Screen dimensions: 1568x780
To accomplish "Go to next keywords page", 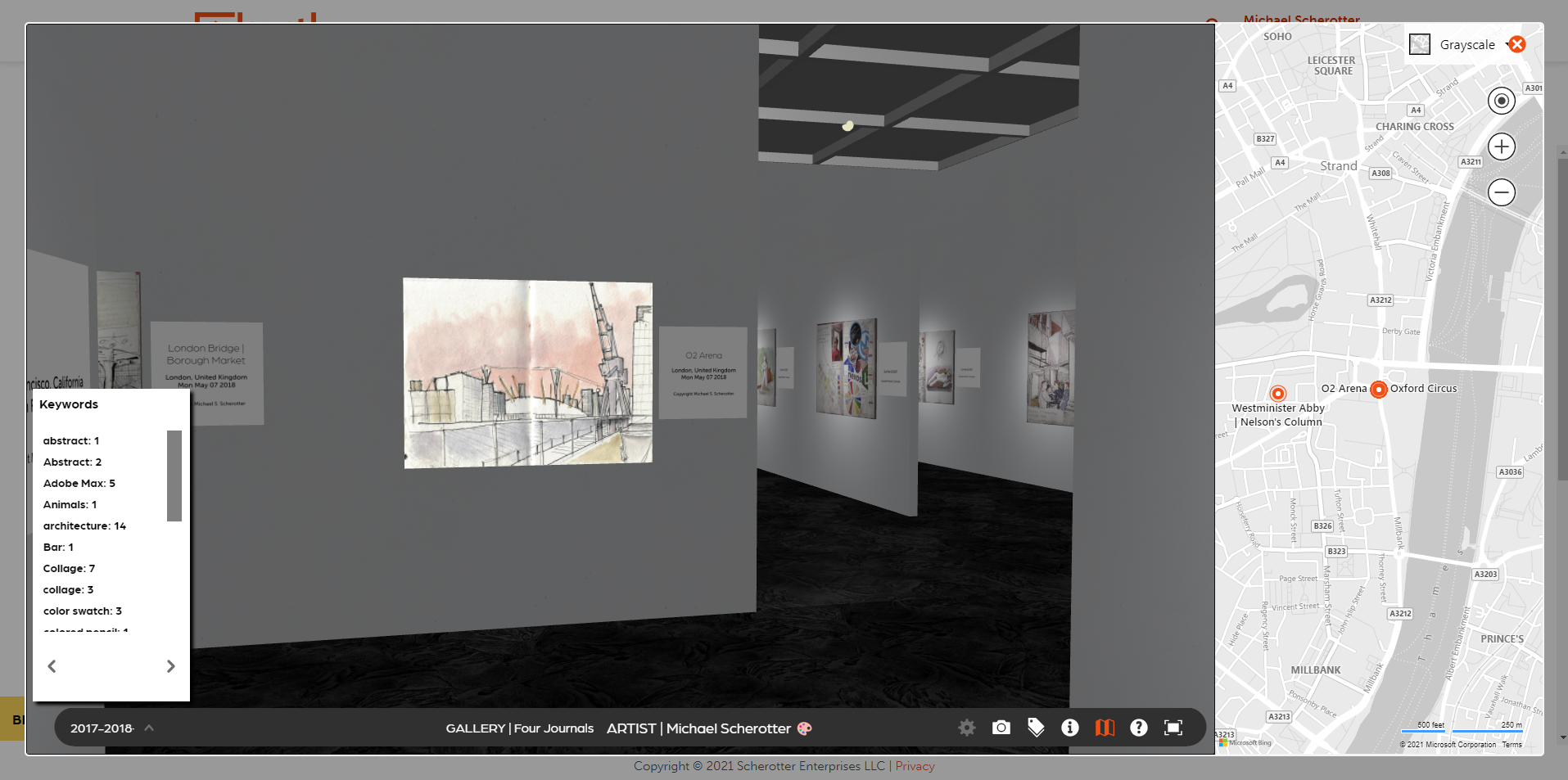I will point(170,666).
